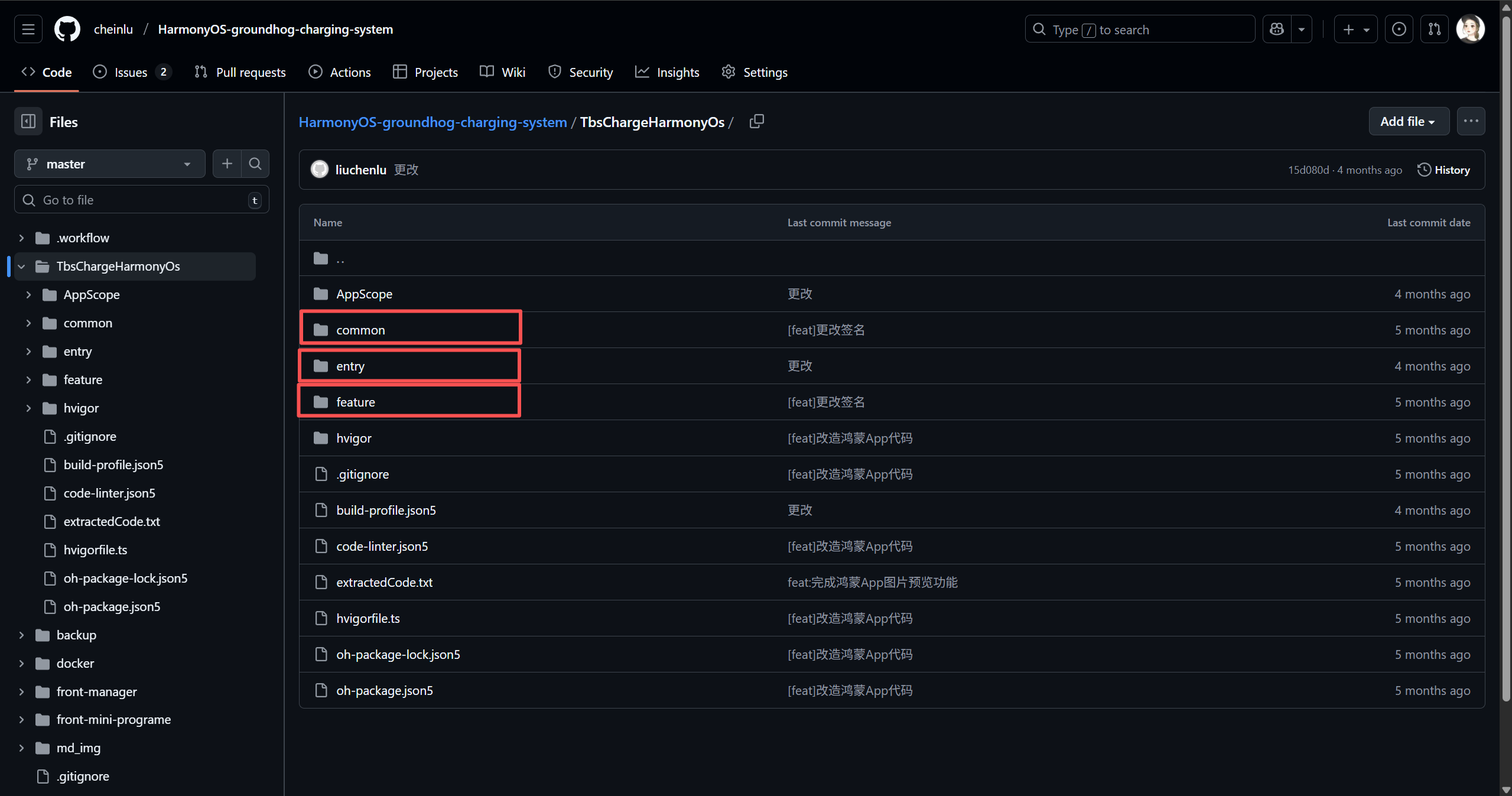Focus the Go to file input

click(x=142, y=200)
